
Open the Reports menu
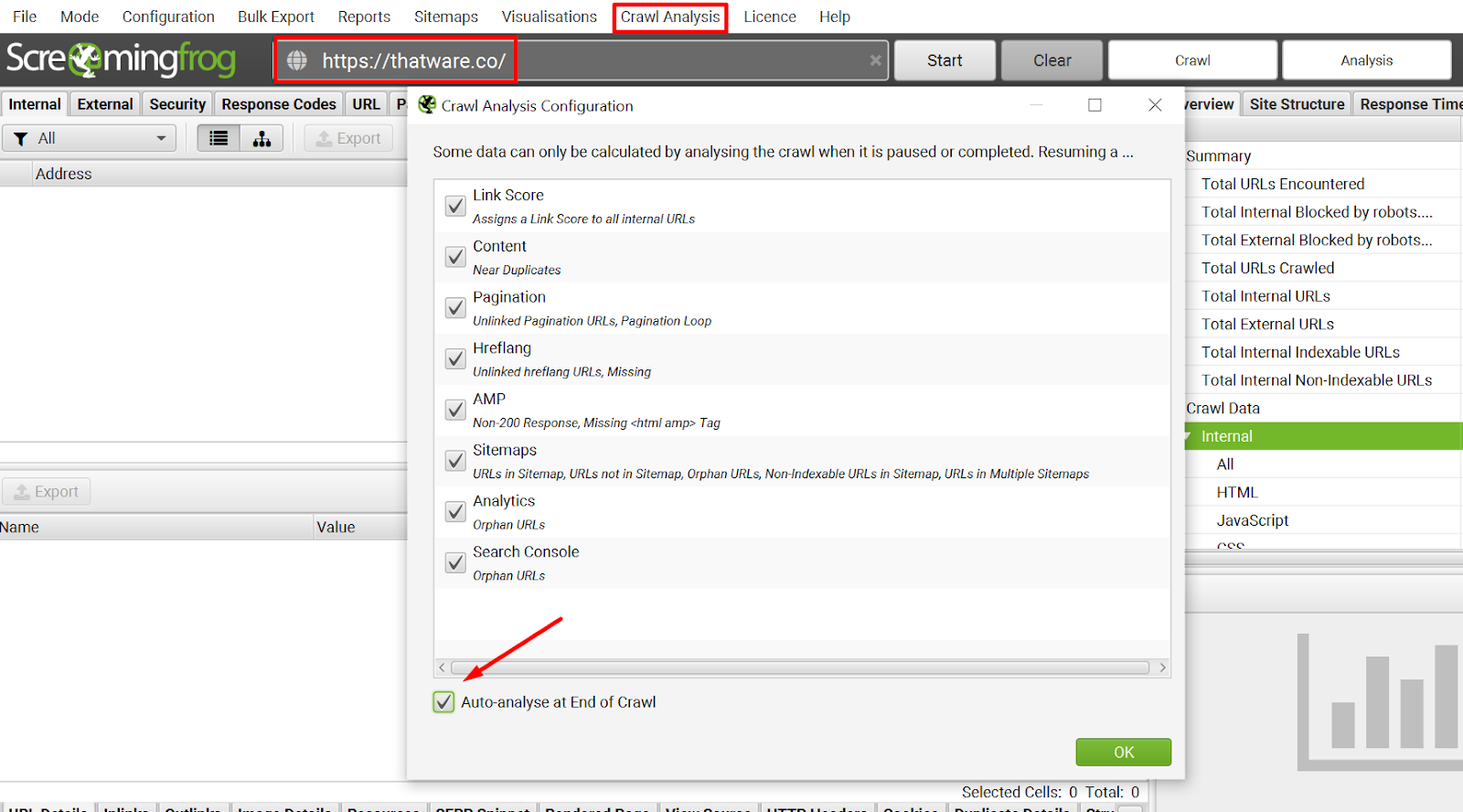[x=364, y=16]
